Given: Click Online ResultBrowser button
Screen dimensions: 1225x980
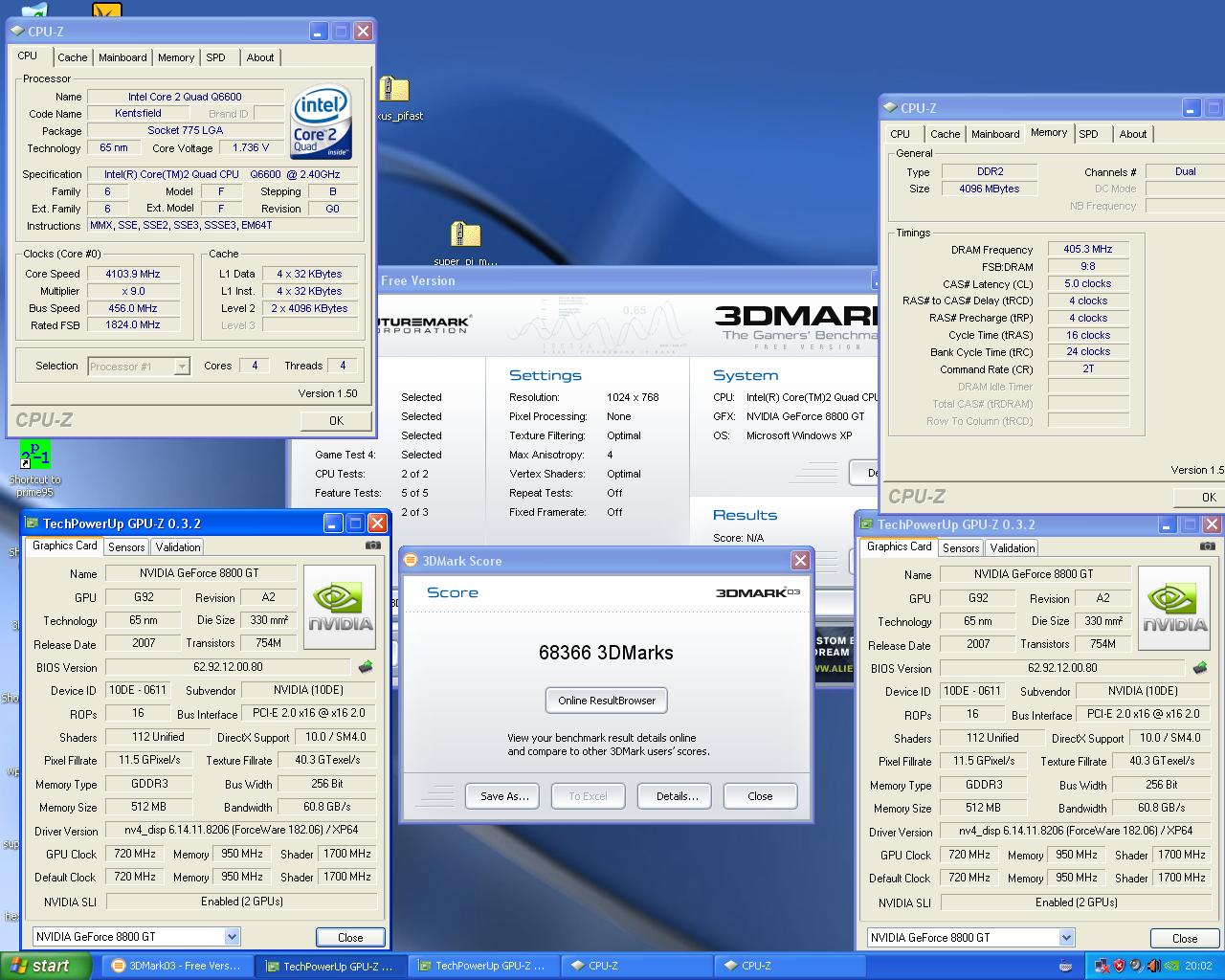Looking at the screenshot, I should 607,701.
